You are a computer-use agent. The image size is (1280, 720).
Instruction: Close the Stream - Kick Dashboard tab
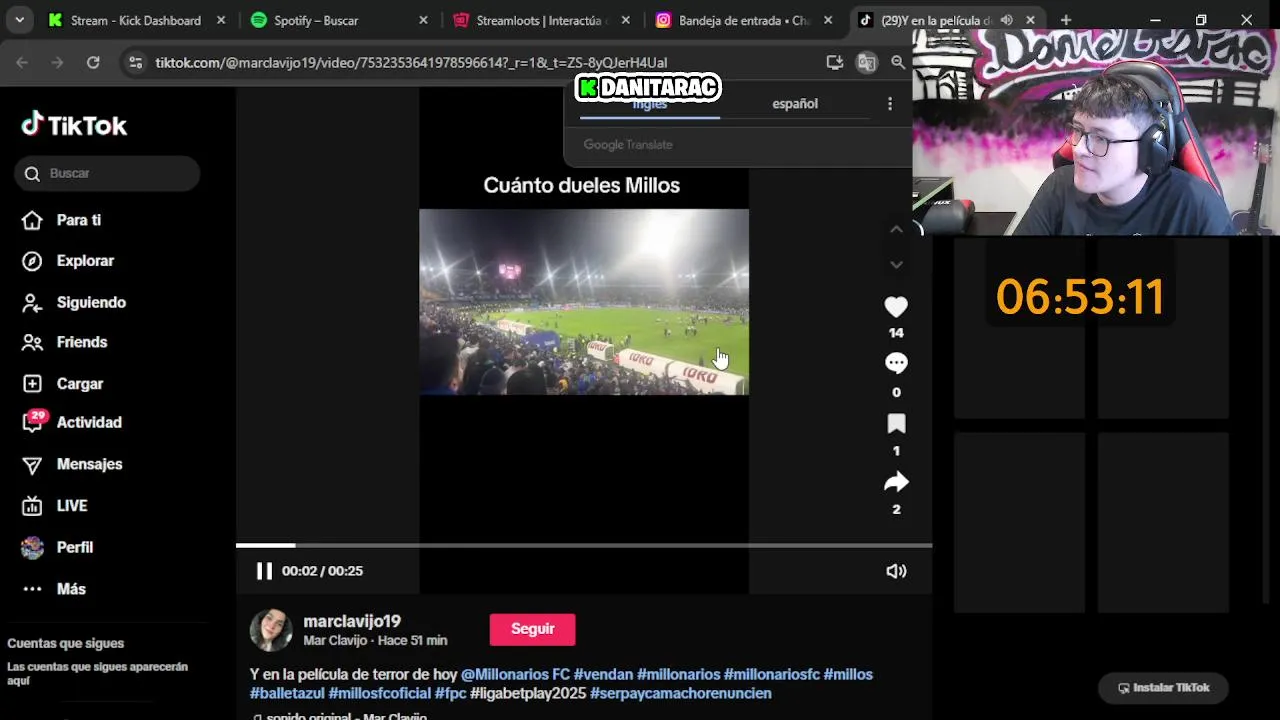pyautogui.click(x=221, y=20)
